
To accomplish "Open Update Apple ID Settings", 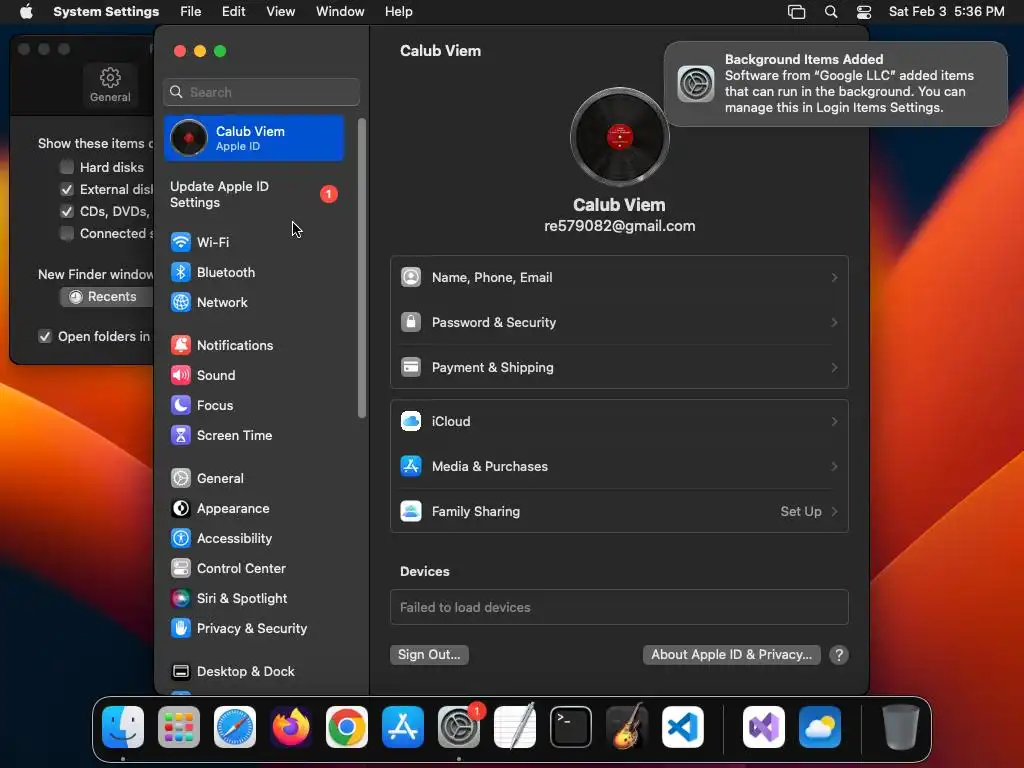I will (253, 195).
